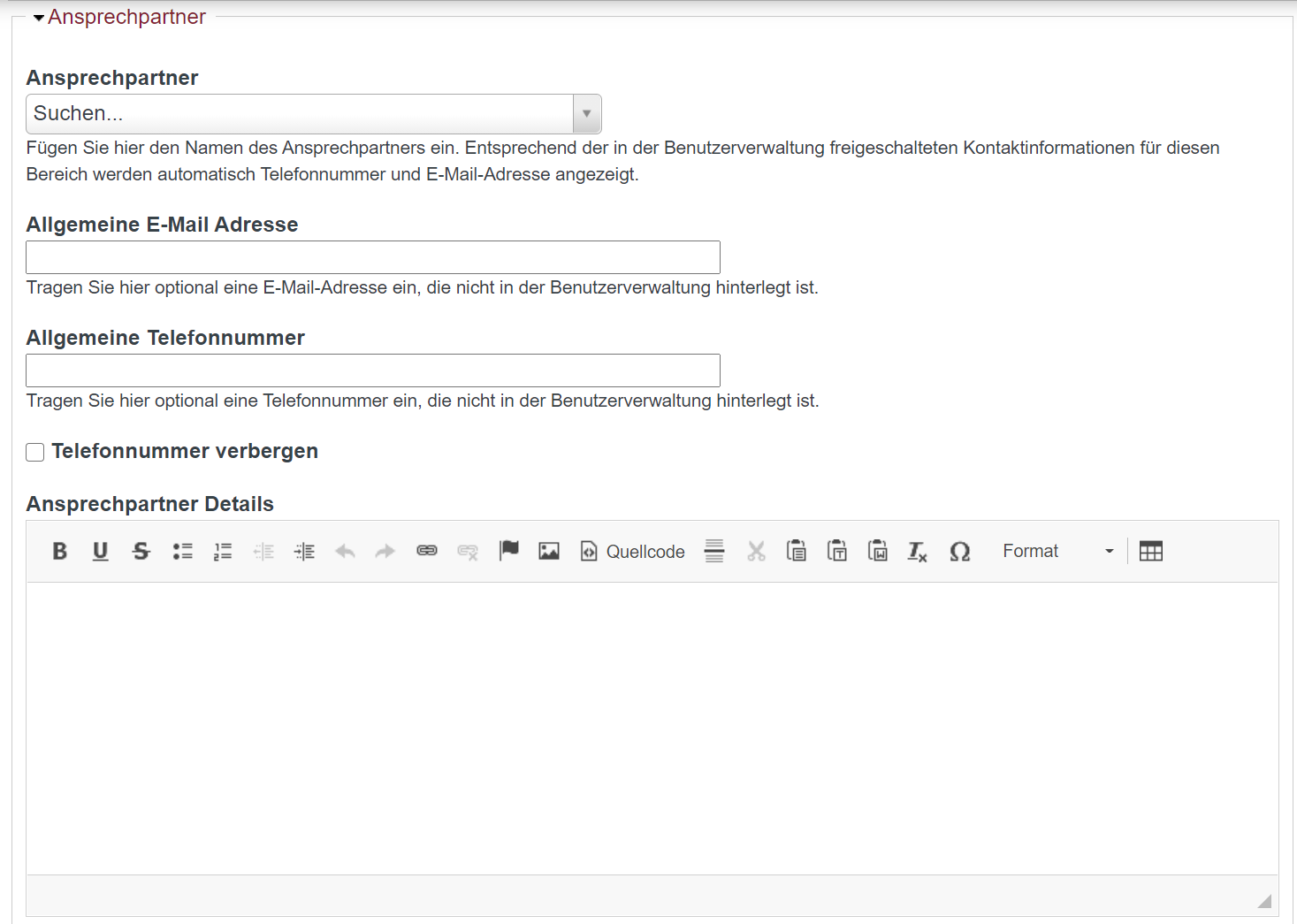Insert an image into the editor
Image resolution: width=1297 pixels, height=924 pixels.
[x=549, y=552]
